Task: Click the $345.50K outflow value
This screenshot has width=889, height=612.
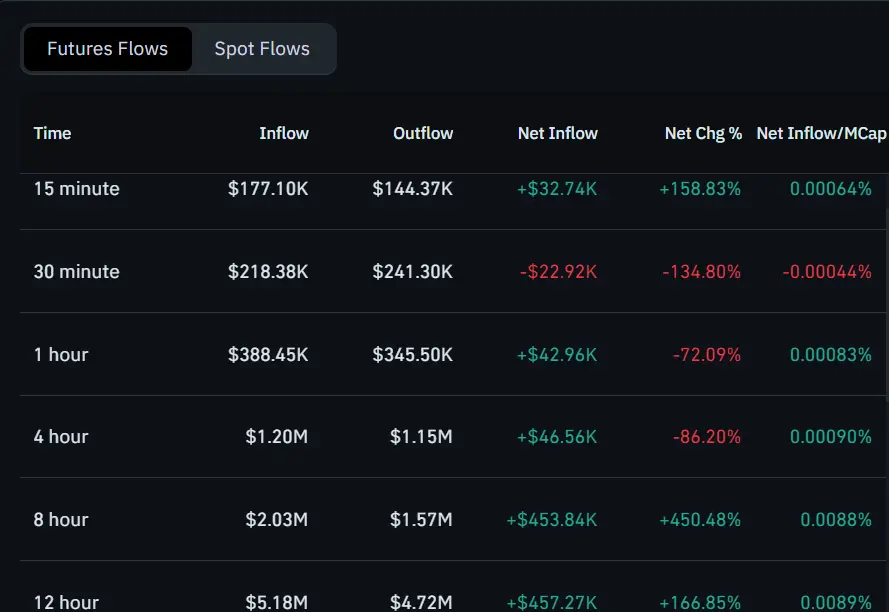Action: coord(413,354)
